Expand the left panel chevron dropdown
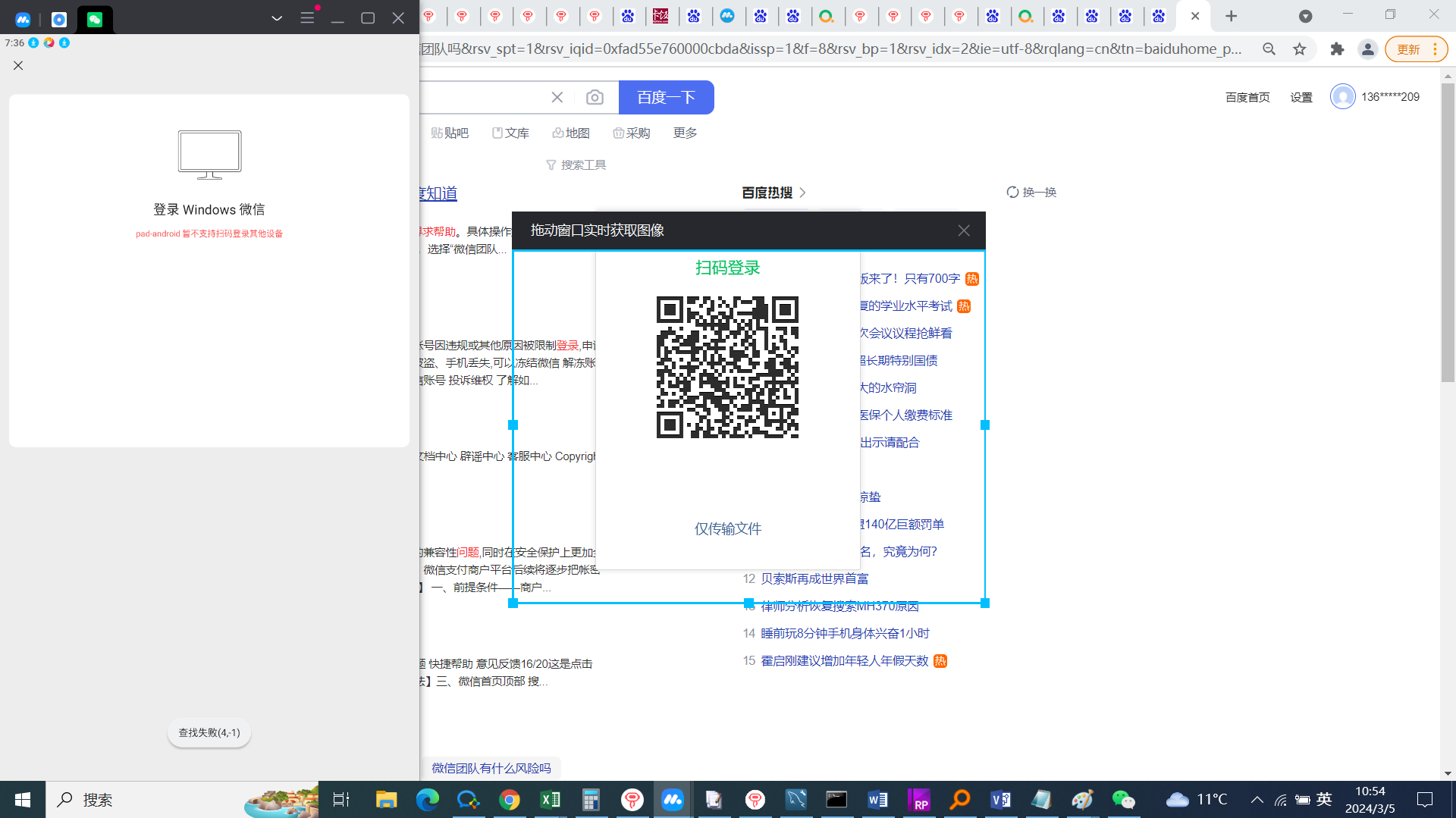The width and height of the screenshot is (1456, 818). 277,17
